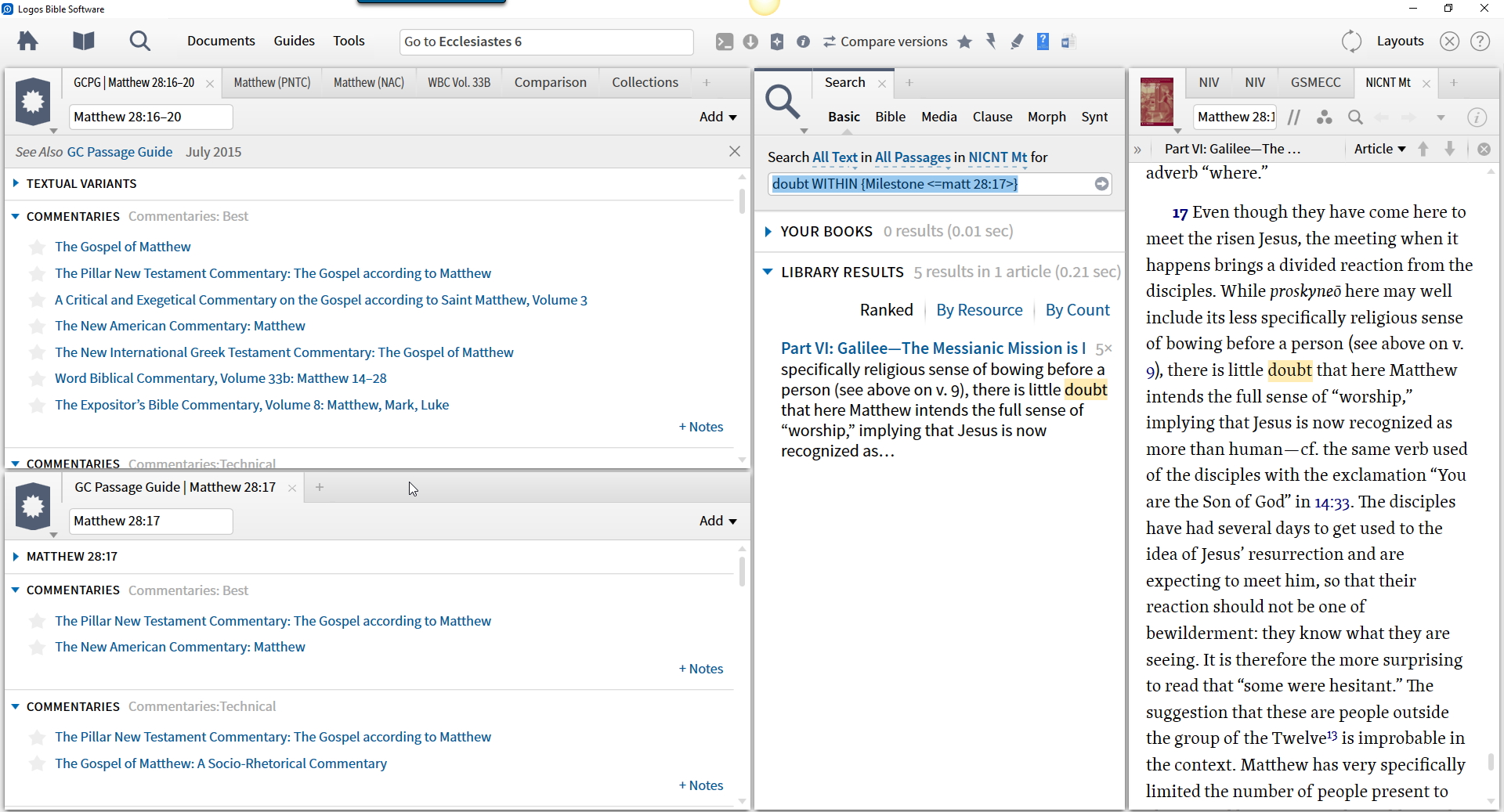Image resolution: width=1504 pixels, height=812 pixels.
Task: Select the Bible search type tab
Action: click(x=890, y=117)
